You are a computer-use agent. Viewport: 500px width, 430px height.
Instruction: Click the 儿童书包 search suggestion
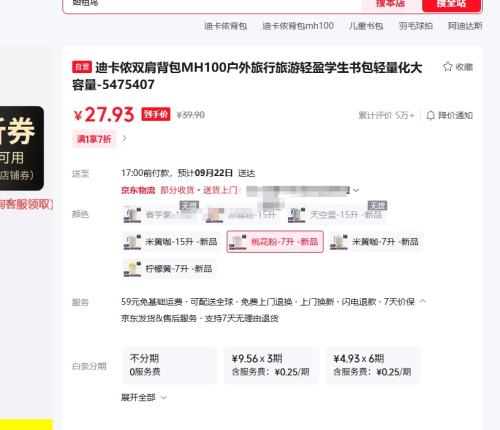(366, 26)
